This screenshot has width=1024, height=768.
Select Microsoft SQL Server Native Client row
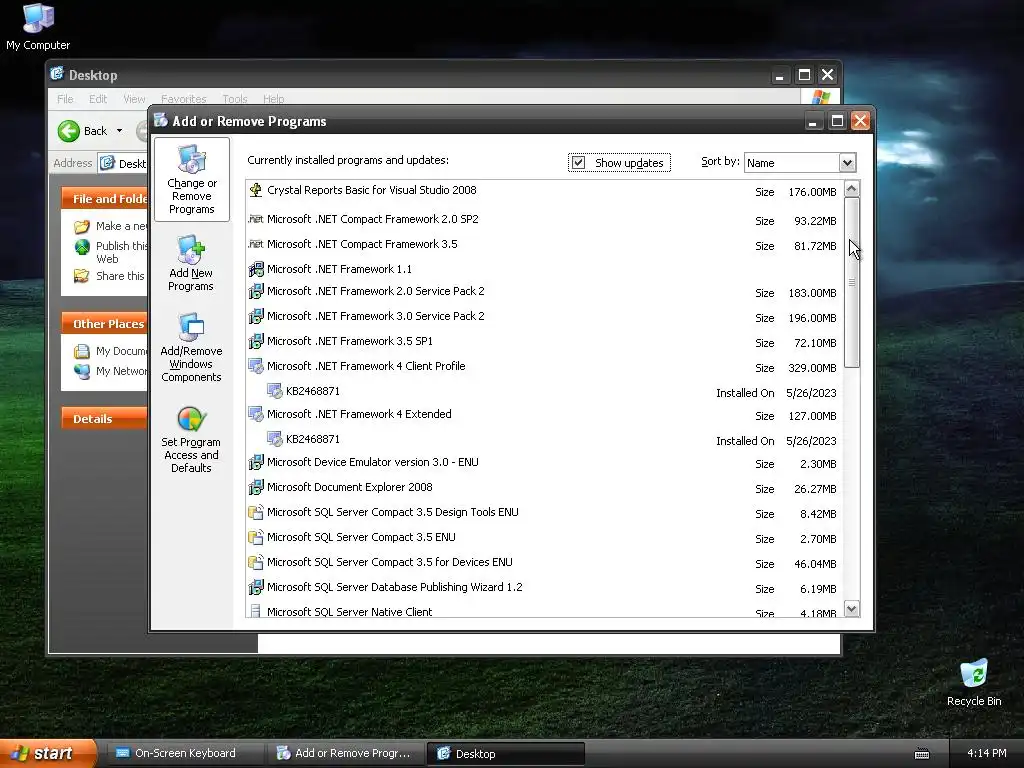point(544,611)
